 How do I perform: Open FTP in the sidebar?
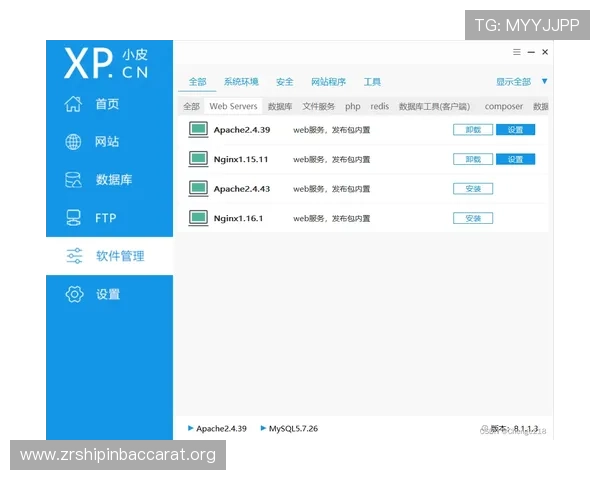(x=106, y=218)
